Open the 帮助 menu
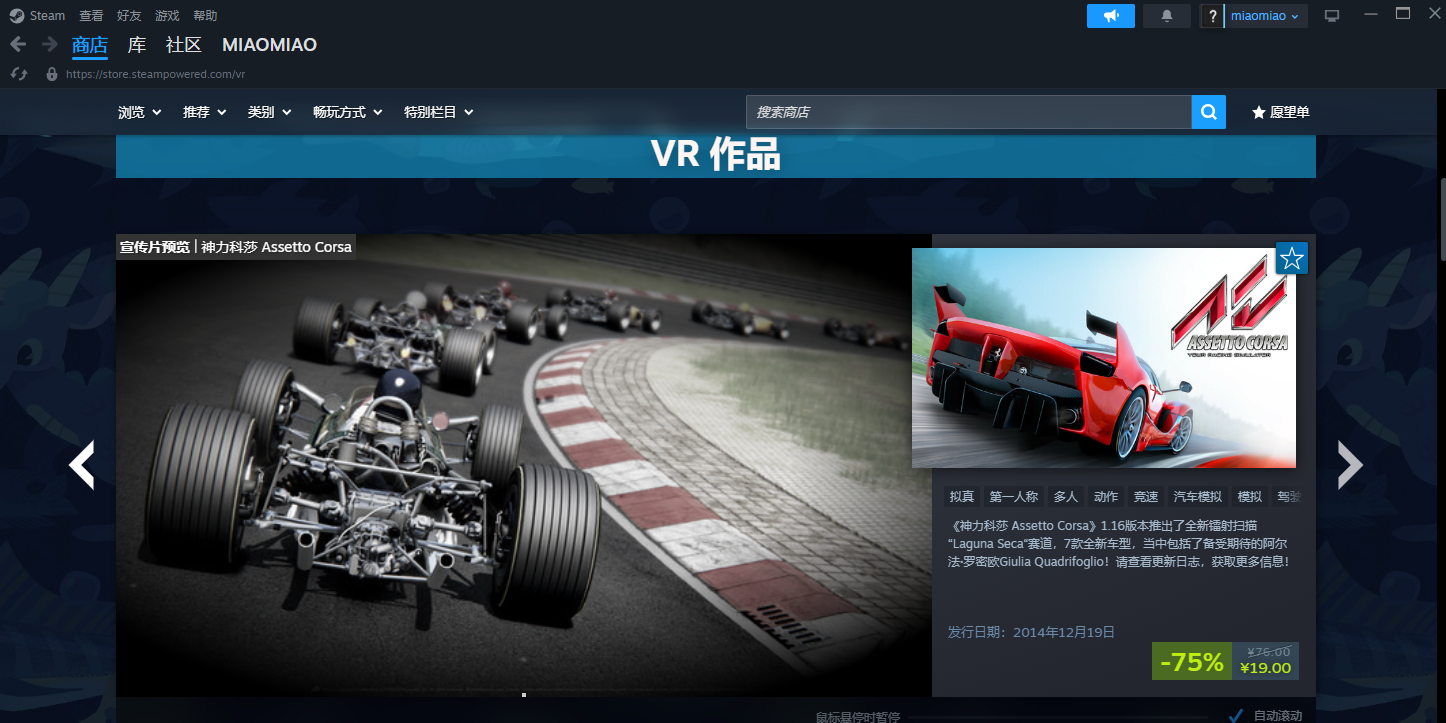The height and width of the screenshot is (723, 1446). click(x=205, y=15)
